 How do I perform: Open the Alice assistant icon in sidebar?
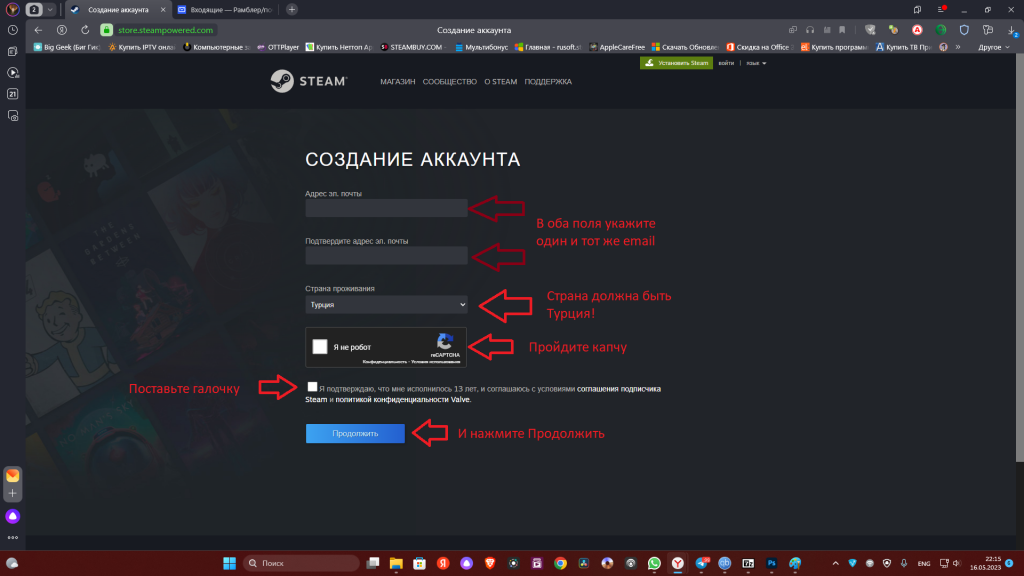point(13,516)
